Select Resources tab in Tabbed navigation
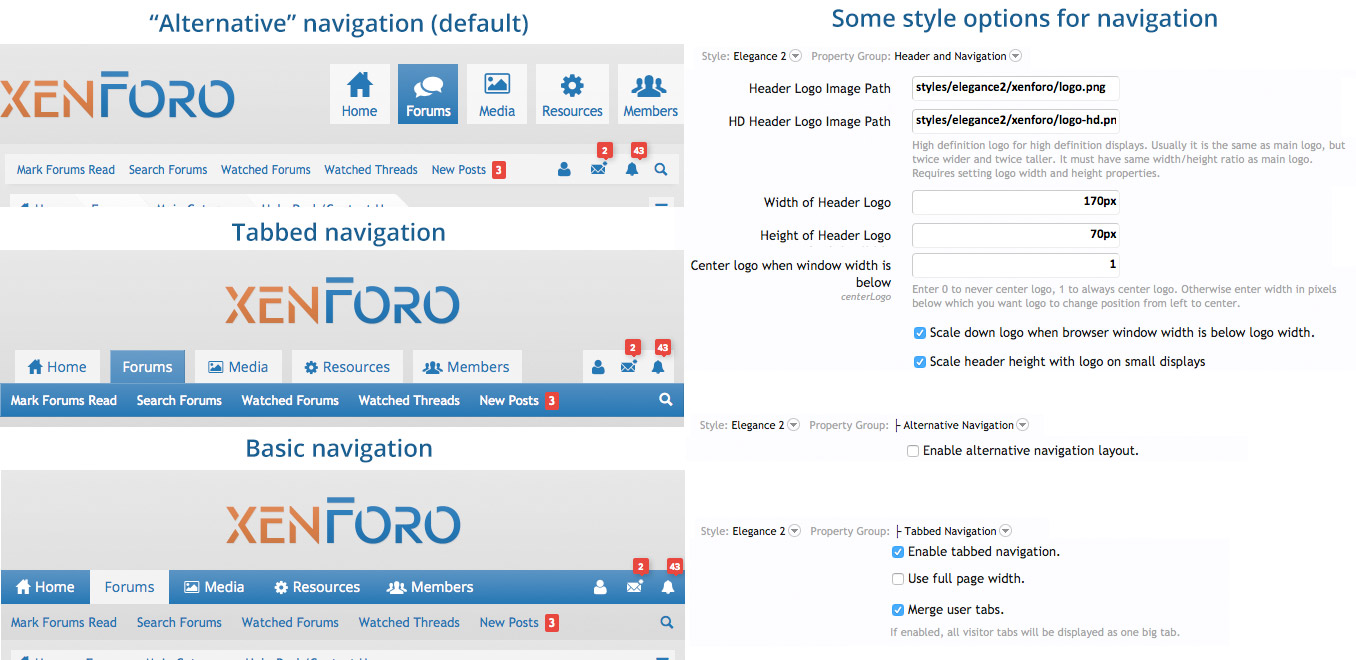The width and height of the screenshot is (1356, 660). 347,367
